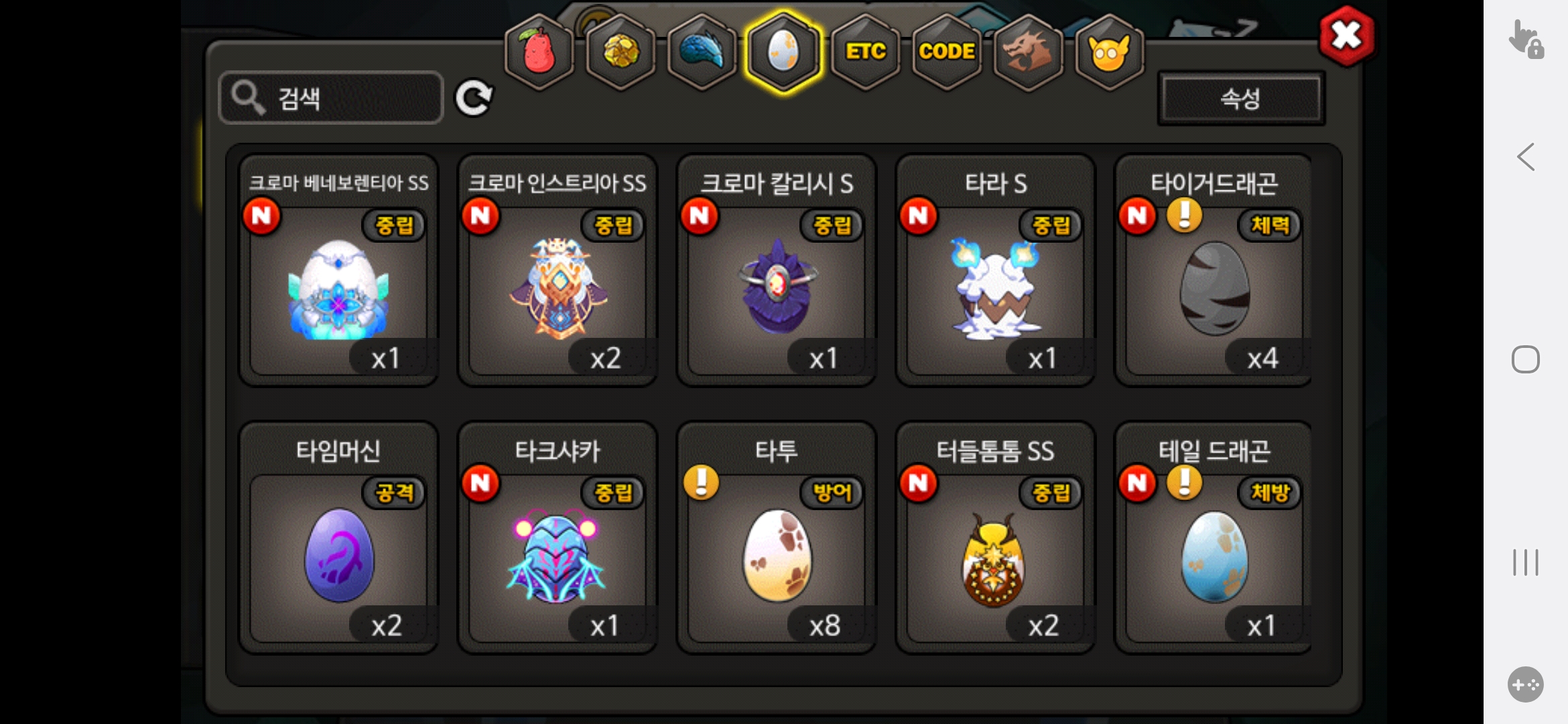This screenshot has height=724, width=1568.
Task: Pick the 타임머신 purple egg
Action: pyautogui.click(x=338, y=538)
